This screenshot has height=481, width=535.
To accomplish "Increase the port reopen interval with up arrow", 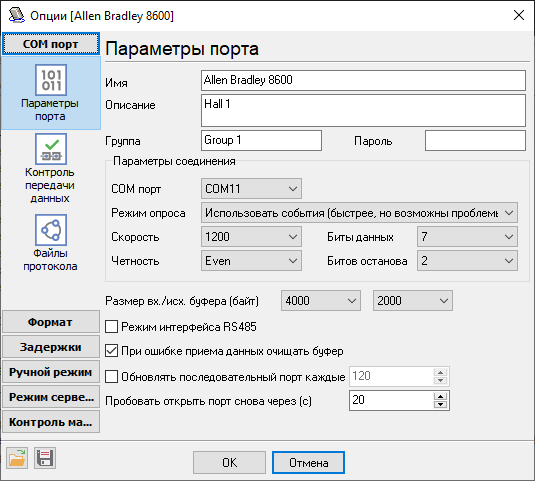I will (x=440, y=396).
